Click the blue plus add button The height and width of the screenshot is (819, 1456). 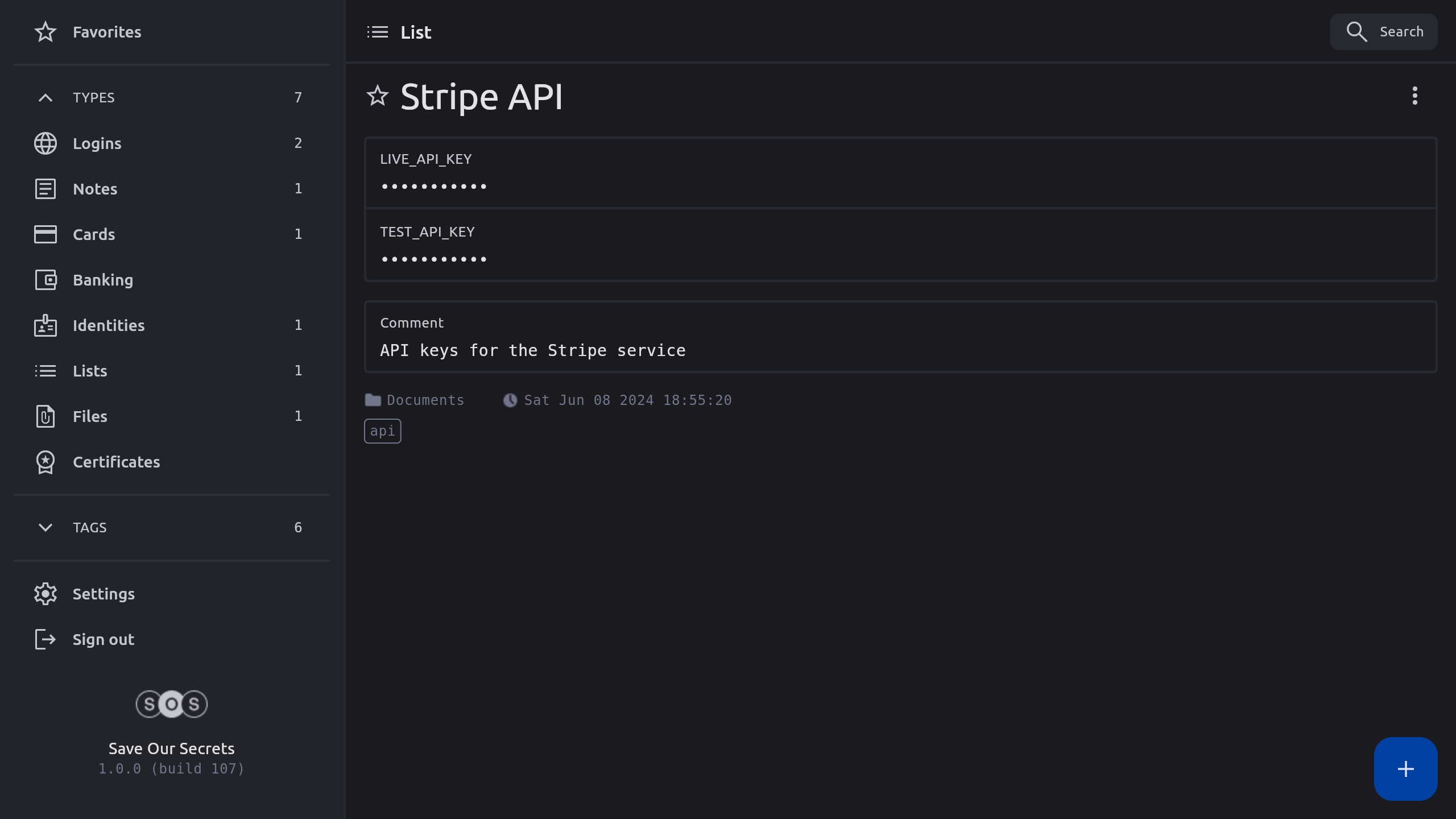pos(1405,769)
